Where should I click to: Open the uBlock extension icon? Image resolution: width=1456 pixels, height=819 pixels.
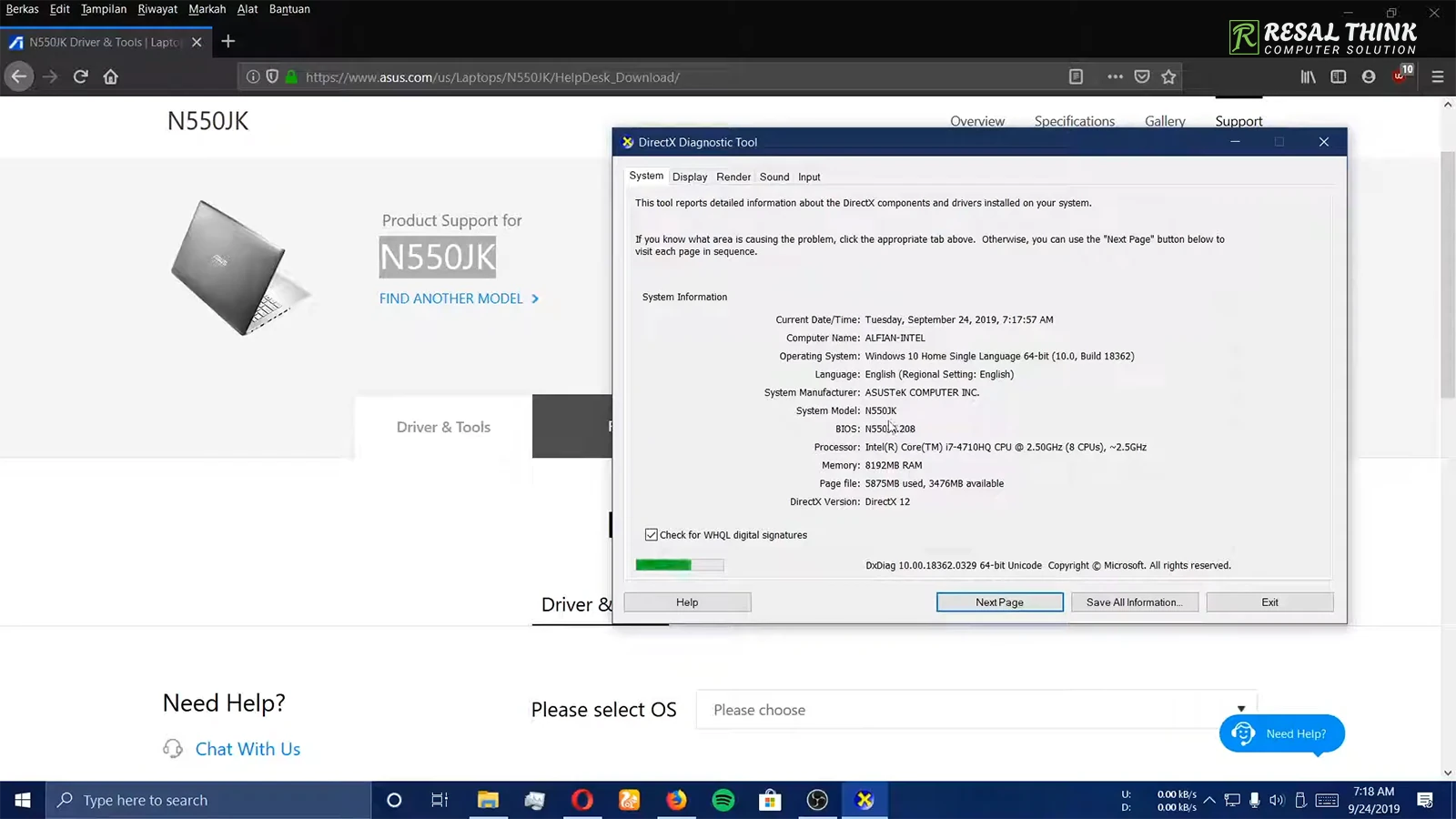coord(1400,75)
